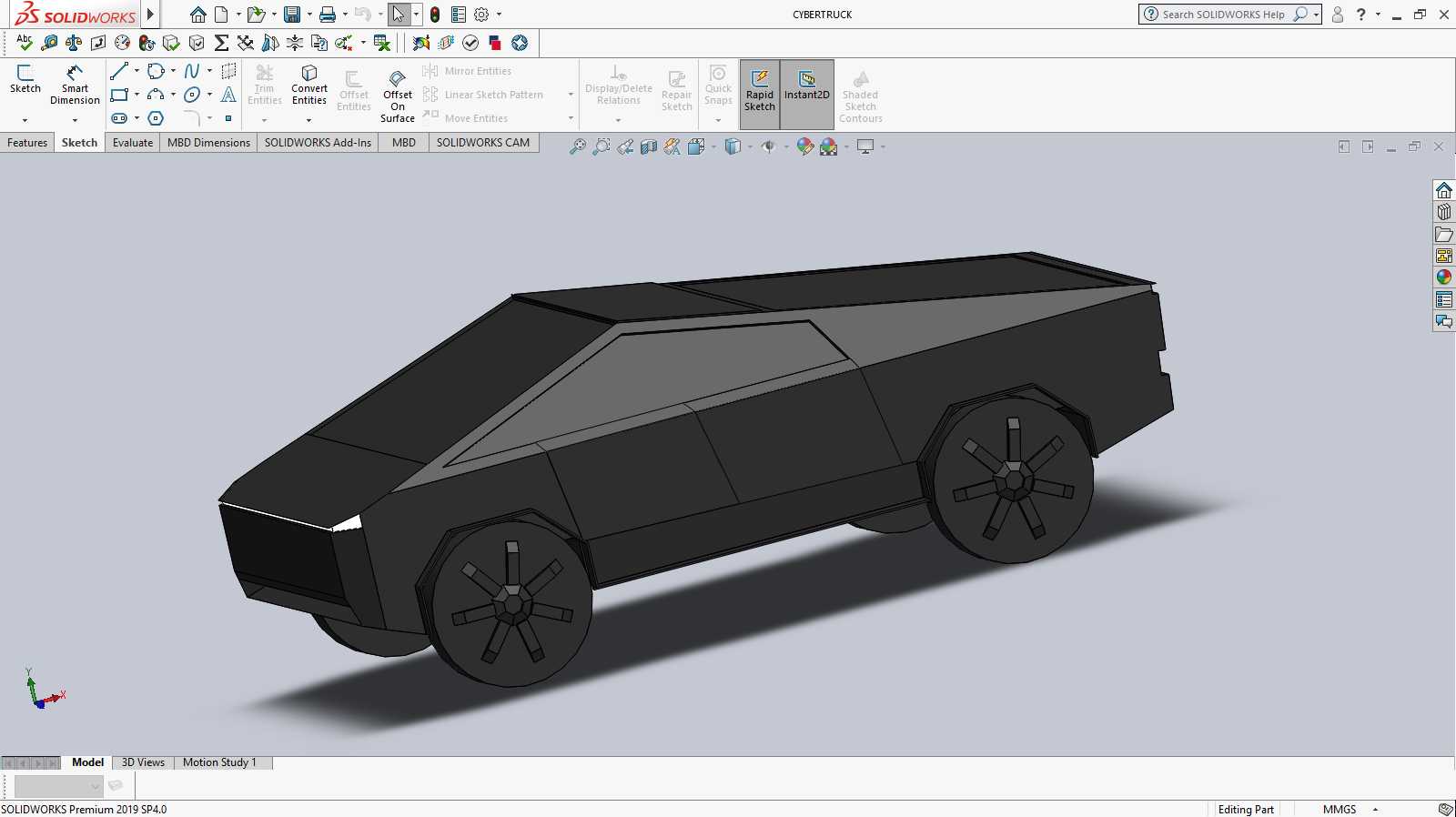Image resolution: width=1456 pixels, height=817 pixels.
Task: Open the MBD Dimensions tab
Action: pyautogui.click(x=208, y=143)
